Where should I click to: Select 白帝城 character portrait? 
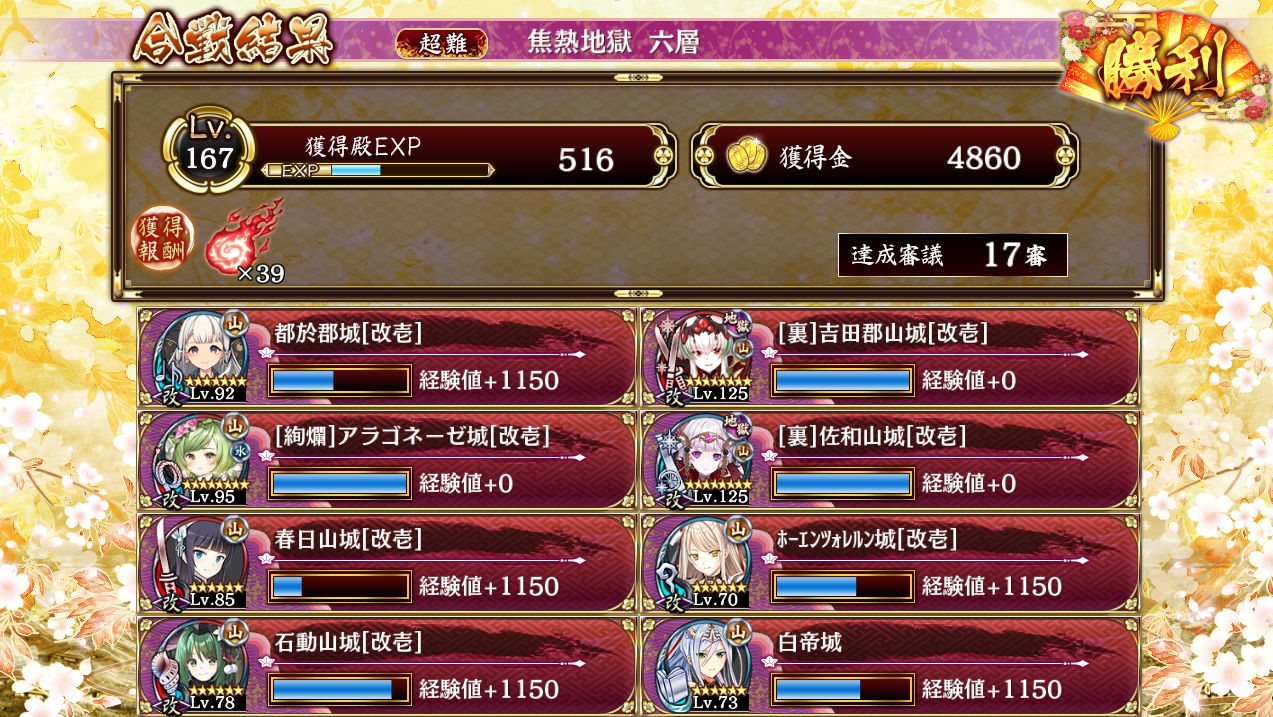tap(704, 666)
